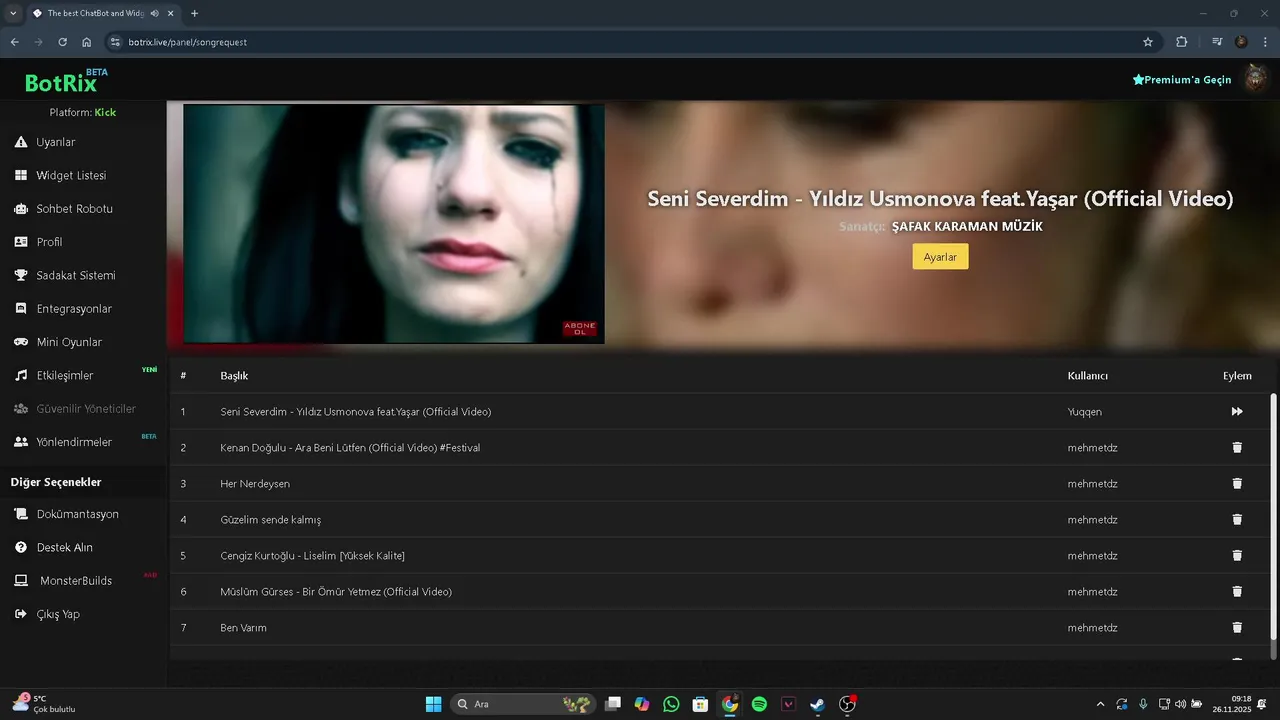This screenshot has width=1280, height=720.
Task: Click the song video thumbnail
Action: pyautogui.click(x=394, y=224)
